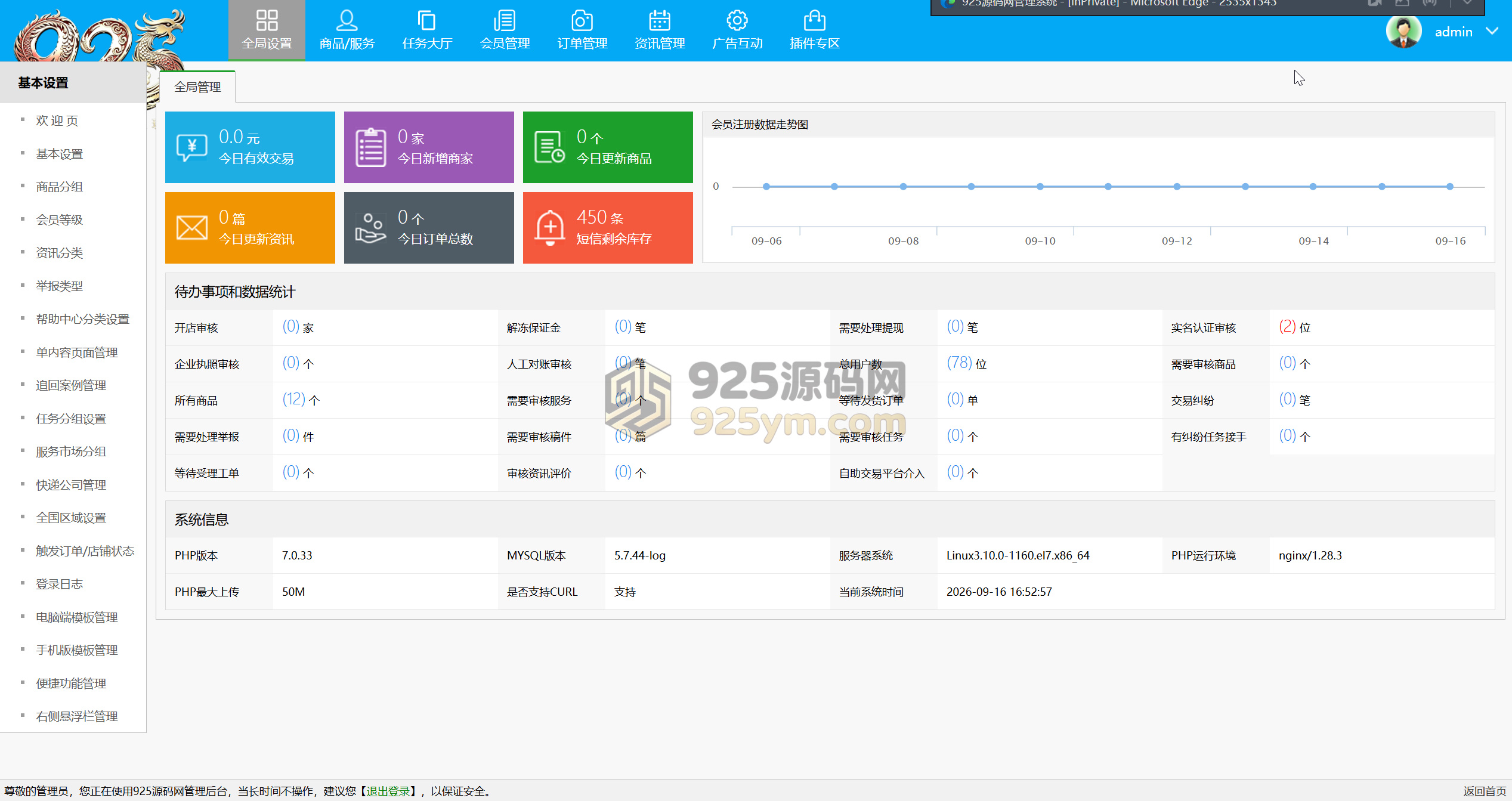The image size is (1512, 801).
Task: Open 会员等级 in the sidebar
Action: [59, 219]
